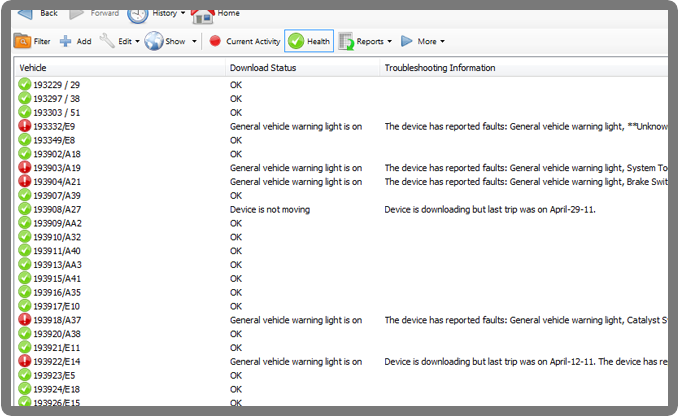The width and height of the screenshot is (678, 416).
Task: Click the Reports document icon
Action: (346, 41)
